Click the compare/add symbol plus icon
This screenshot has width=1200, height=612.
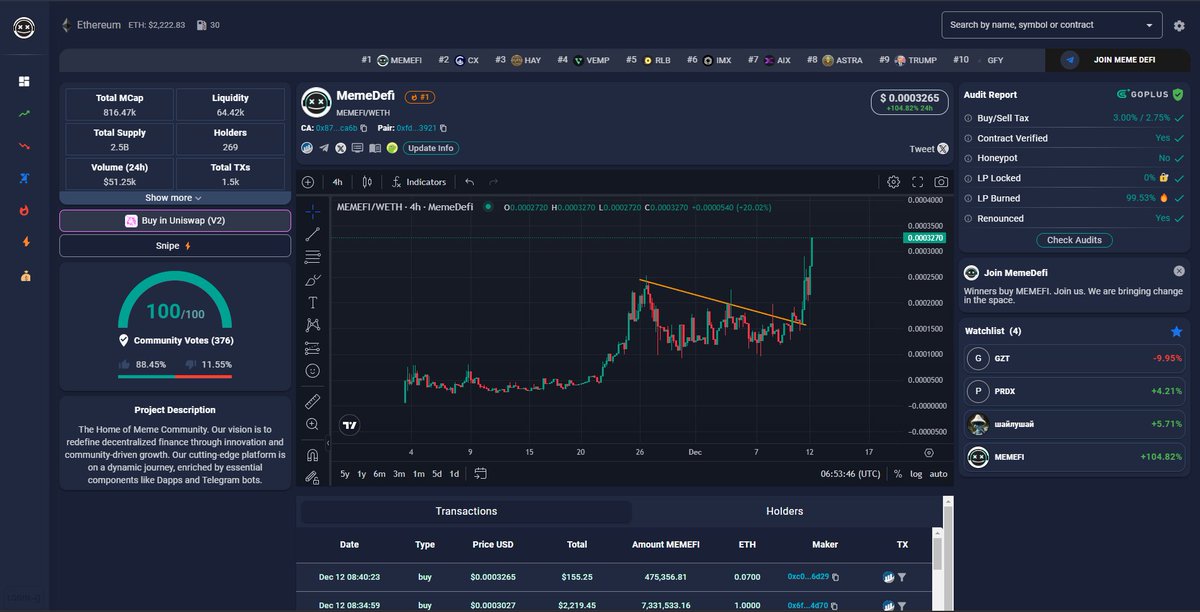(x=308, y=182)
